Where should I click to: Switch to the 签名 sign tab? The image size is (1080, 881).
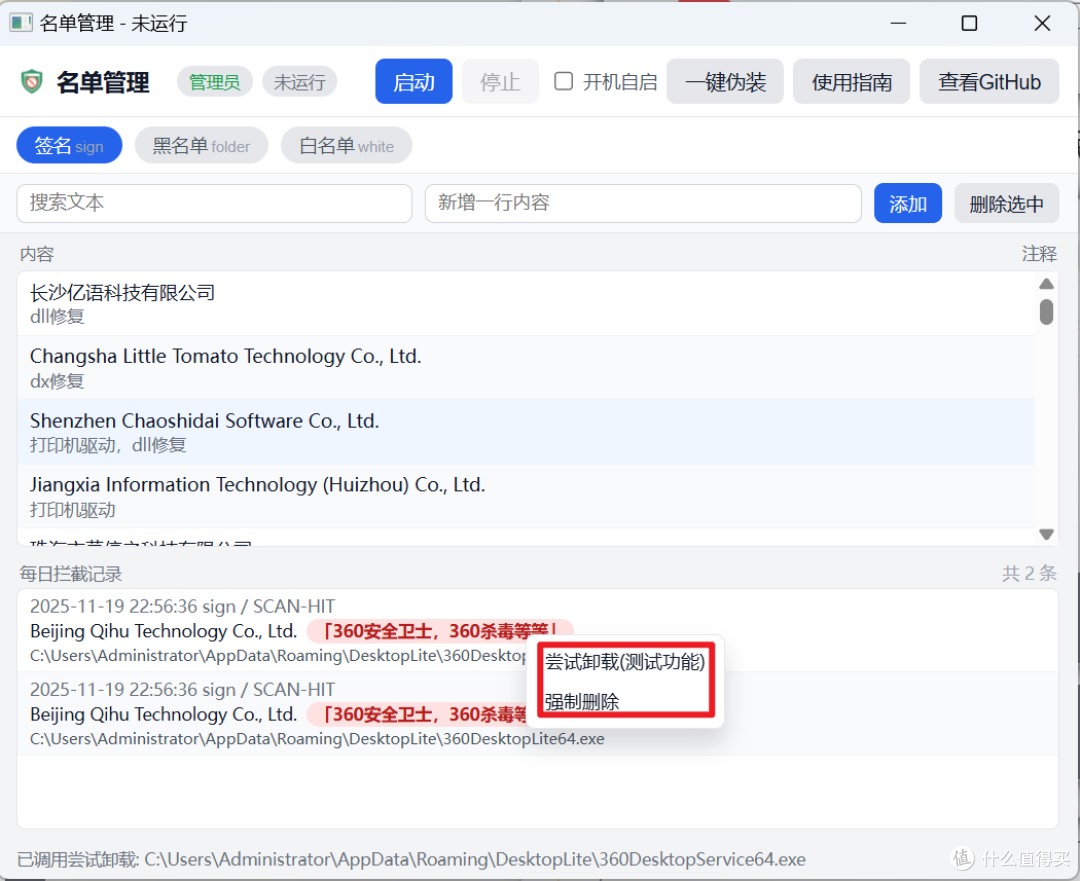coord(69,145)
